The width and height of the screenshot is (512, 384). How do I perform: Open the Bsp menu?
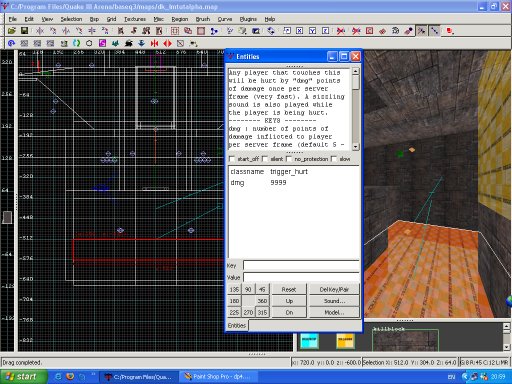[x=94, y=19]
